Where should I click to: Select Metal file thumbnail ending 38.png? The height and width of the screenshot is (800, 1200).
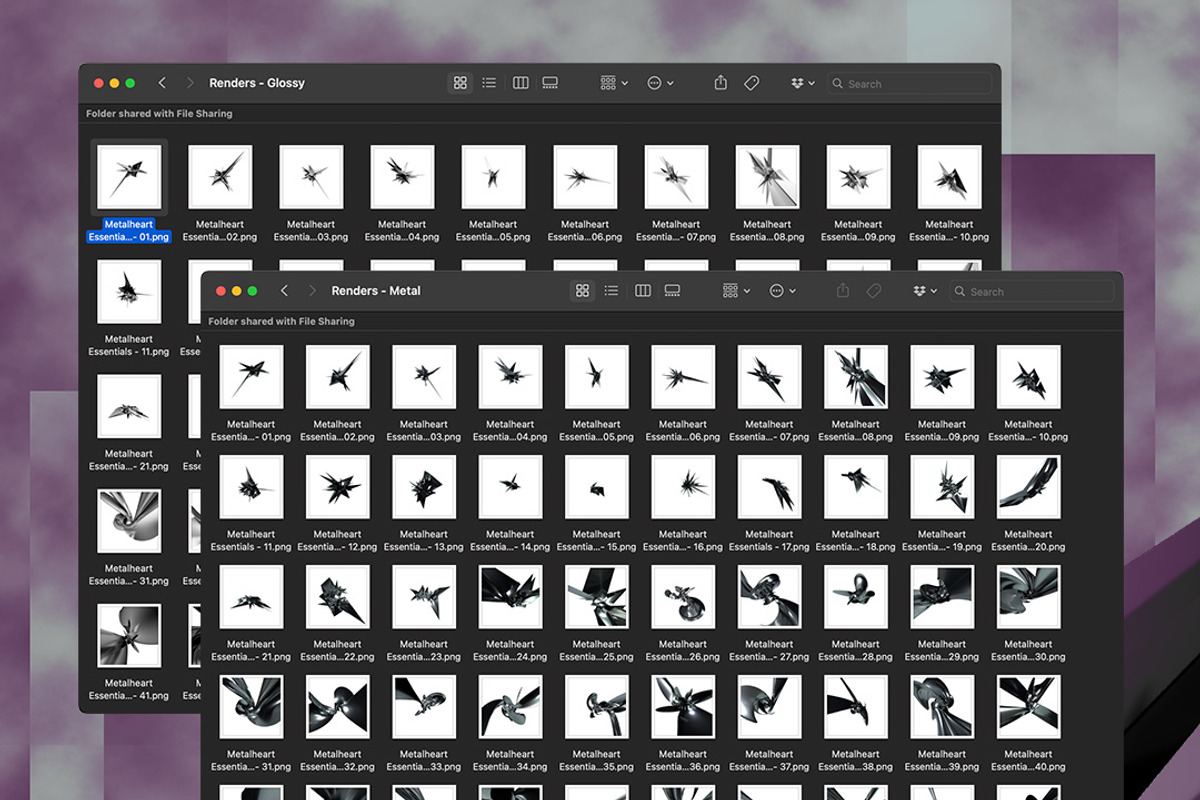[x=855, y=707]
